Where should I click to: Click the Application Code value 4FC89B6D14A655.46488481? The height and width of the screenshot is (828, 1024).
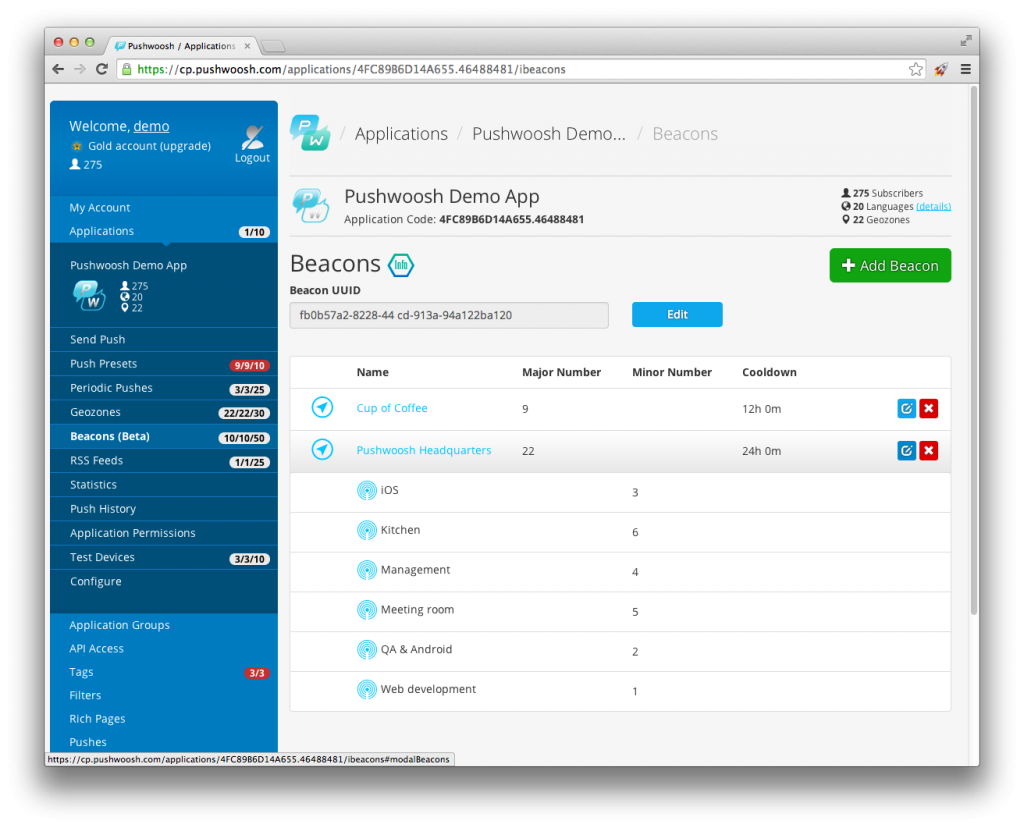pos(511,219)
